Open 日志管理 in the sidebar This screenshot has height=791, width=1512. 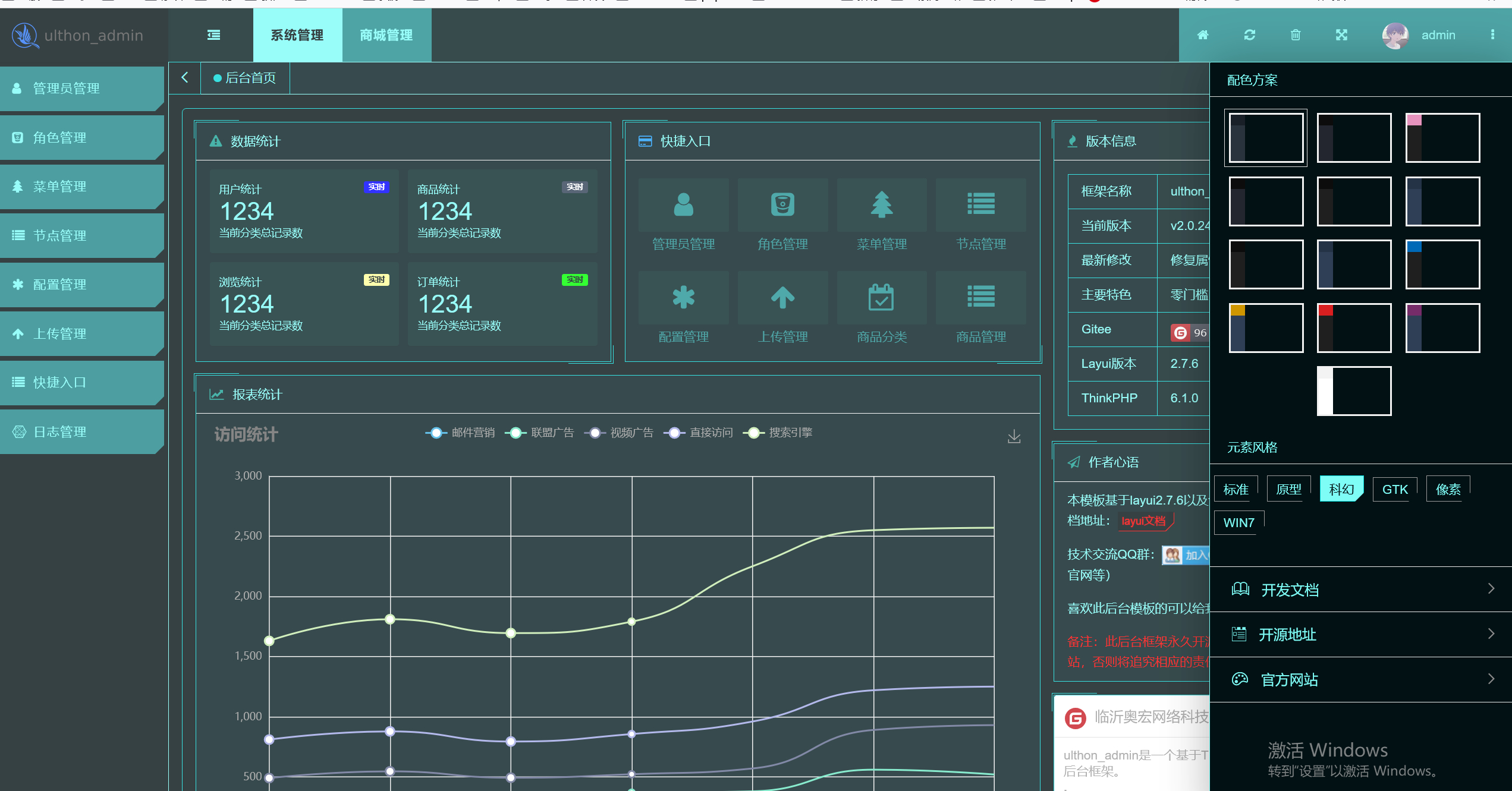[x=82, y=432]
